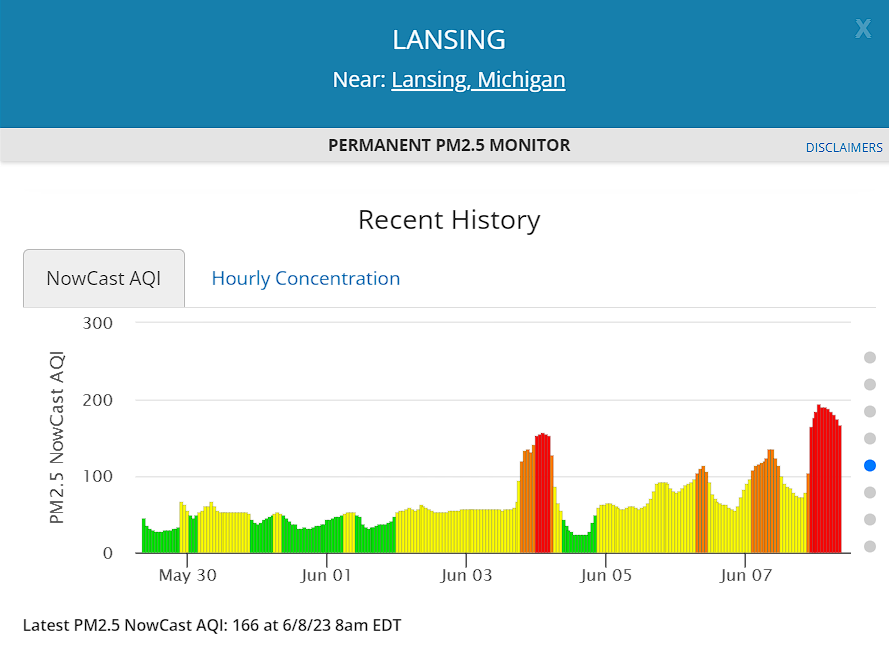Open the Lansing, Michigan link
Image resolution: width=889 pixels, height=651 pixels.
478,80
